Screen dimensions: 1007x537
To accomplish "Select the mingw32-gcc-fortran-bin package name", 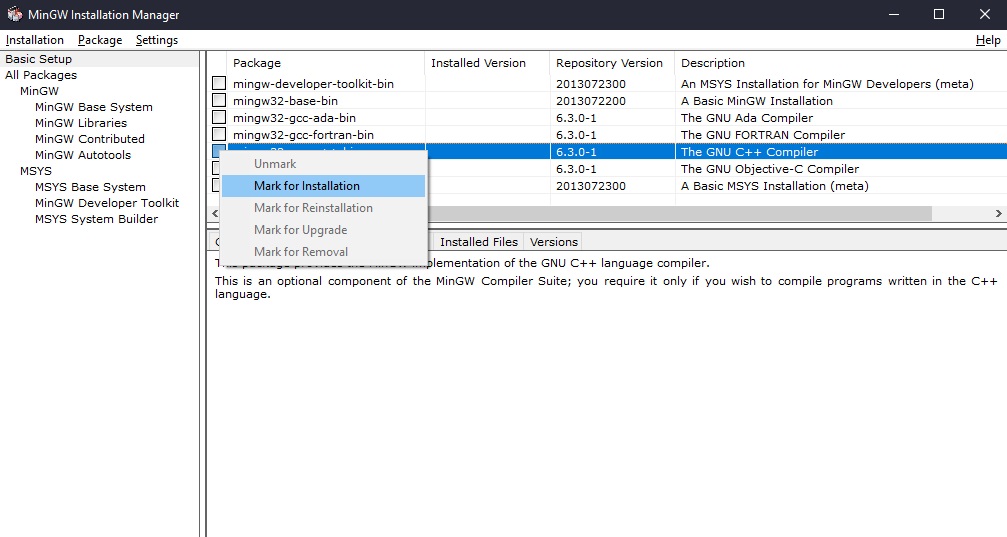I will (303, 135).
